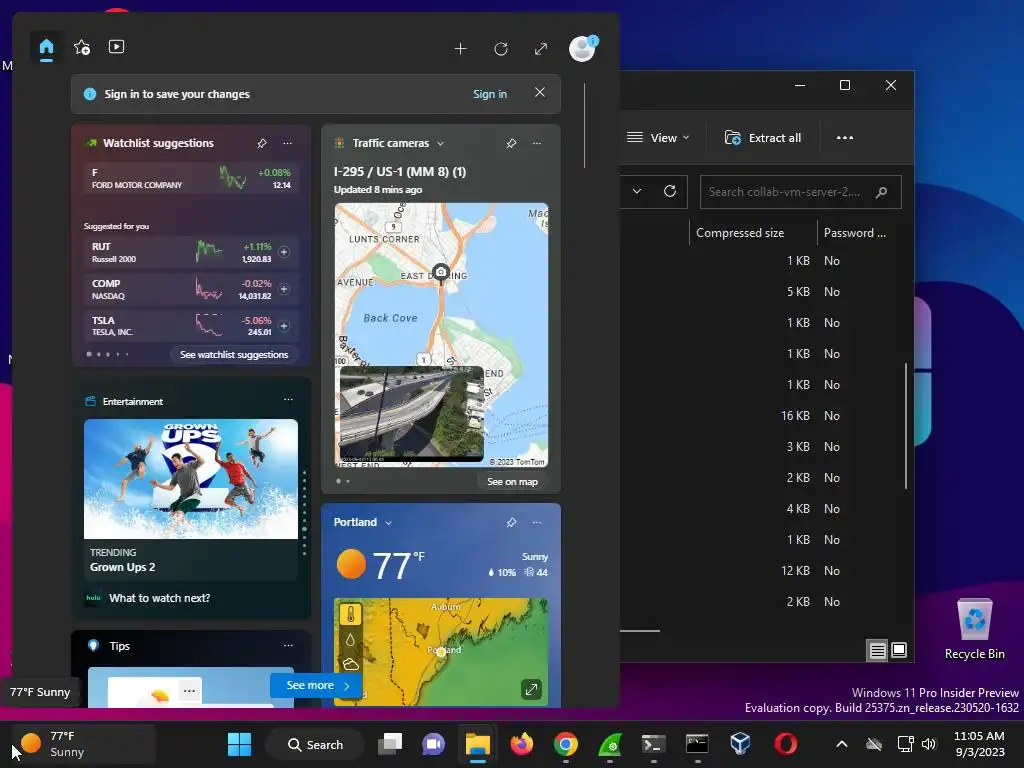Open more options for Tips widget
Screen dimensions: 1024x768
coord(289,645)
